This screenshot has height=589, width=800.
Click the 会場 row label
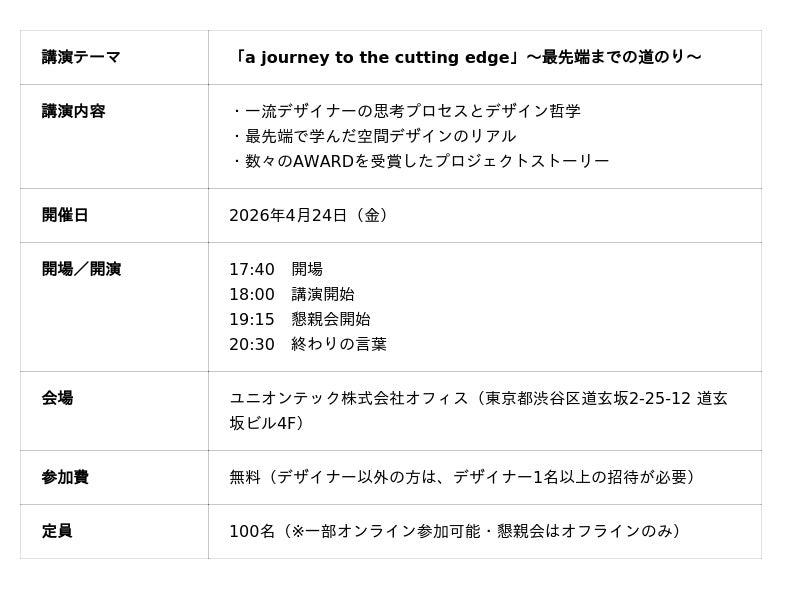tap(57, 398)
